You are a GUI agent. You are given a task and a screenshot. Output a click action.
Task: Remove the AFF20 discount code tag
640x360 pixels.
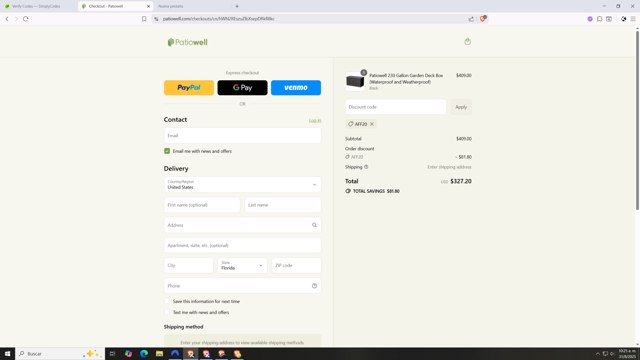click(372, 124)
